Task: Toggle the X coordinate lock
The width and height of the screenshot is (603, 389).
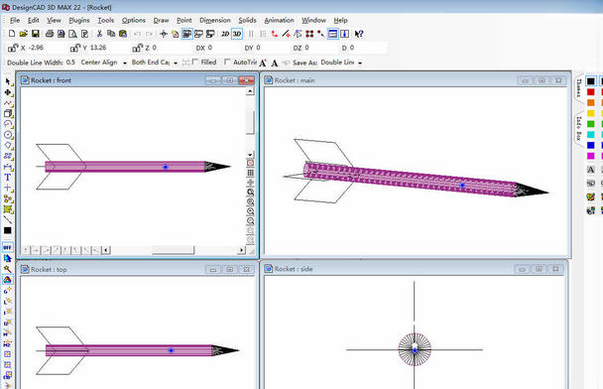Action: pyautogui.click(x=12, y=48)
